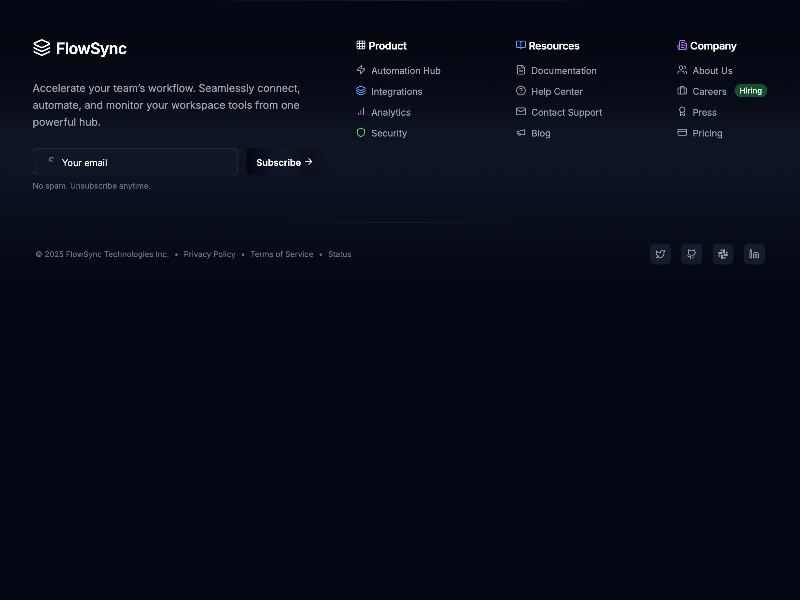The height and width of the screenshot is (600, 800).
Task: Open the Twitter social icon
Action: [x=660, y=254]
